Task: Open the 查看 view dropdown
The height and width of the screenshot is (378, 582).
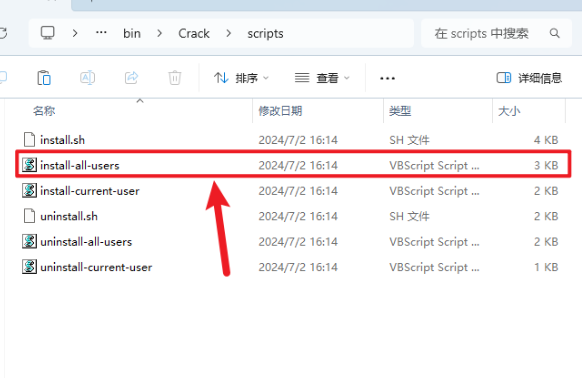Action: pos(322,78)
